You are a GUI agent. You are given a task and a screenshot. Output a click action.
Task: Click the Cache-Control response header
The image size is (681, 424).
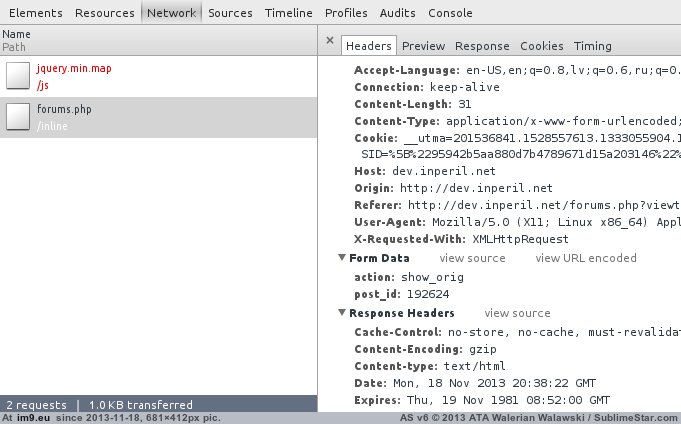click(517, 332)
